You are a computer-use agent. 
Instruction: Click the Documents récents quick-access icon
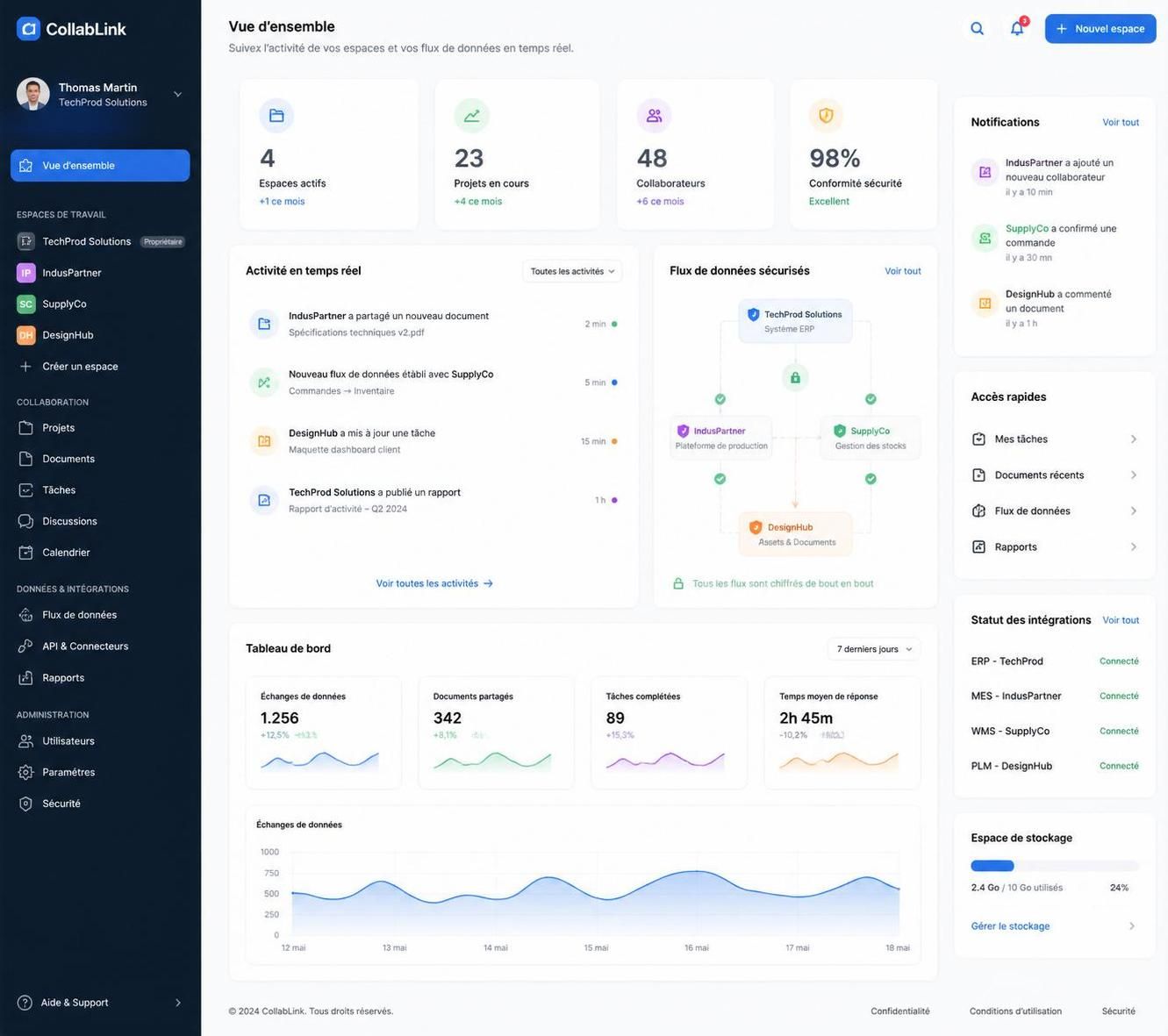[979, 475]
